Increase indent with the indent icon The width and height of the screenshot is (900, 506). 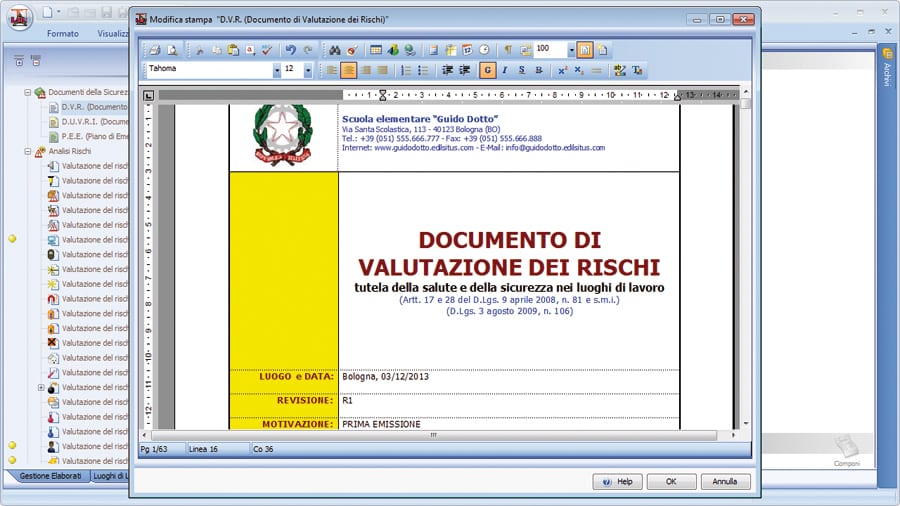(465, 71)
